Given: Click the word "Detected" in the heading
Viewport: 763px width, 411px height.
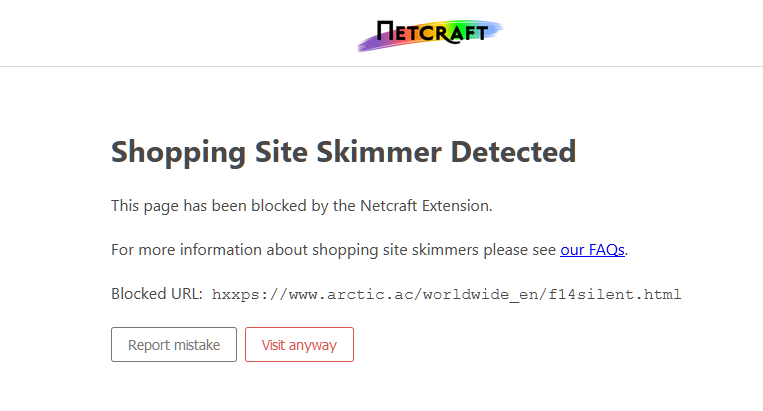Looking at the screenshot, I should click(x=513, y=152).
